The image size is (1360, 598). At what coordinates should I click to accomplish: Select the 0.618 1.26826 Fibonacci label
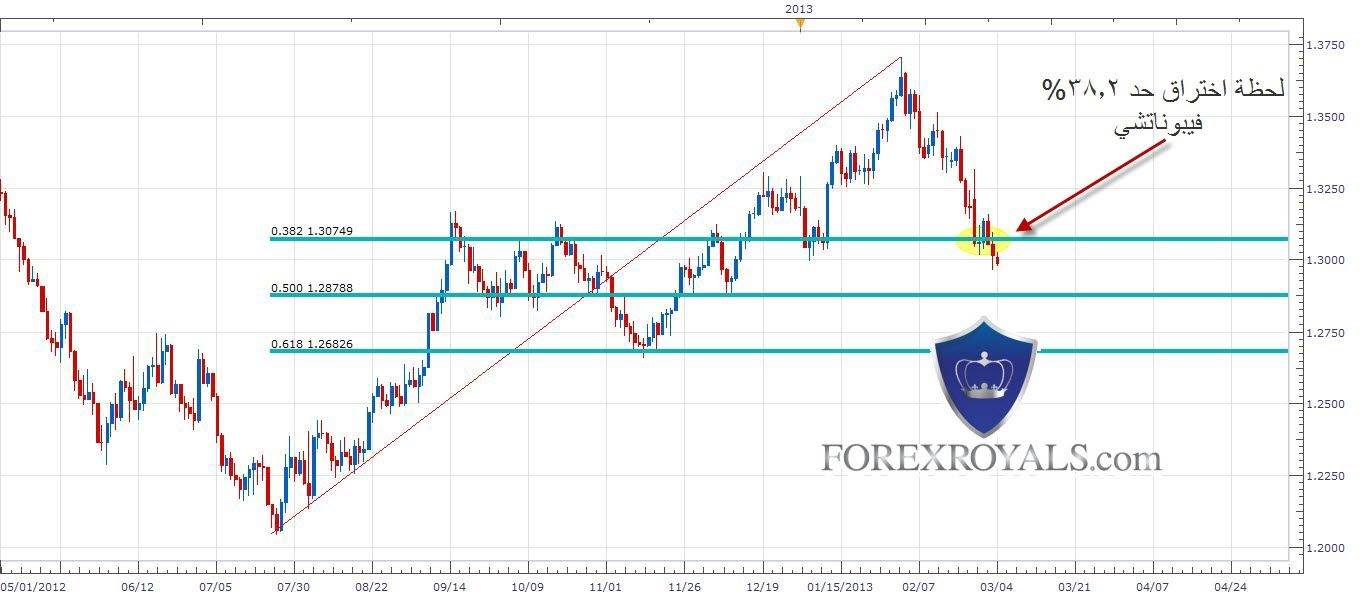pyautogui.click(x=312, y=344)
